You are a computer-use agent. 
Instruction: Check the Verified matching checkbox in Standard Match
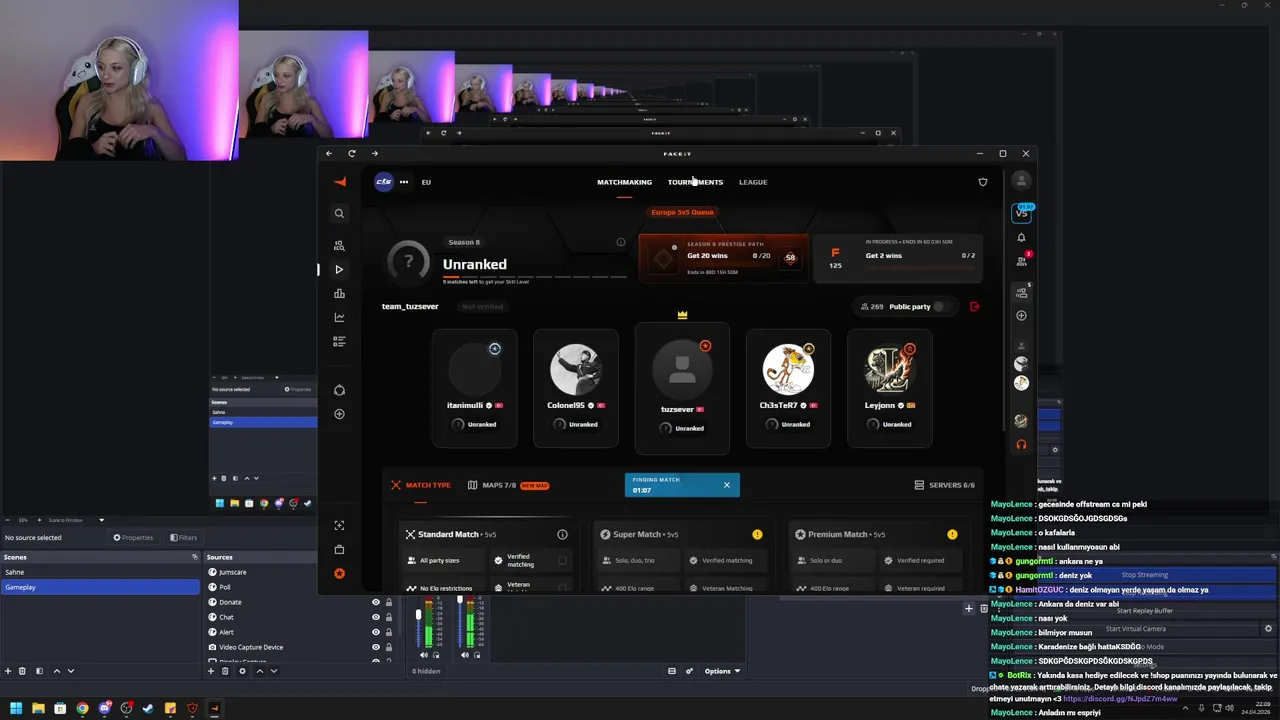[562, 561]
